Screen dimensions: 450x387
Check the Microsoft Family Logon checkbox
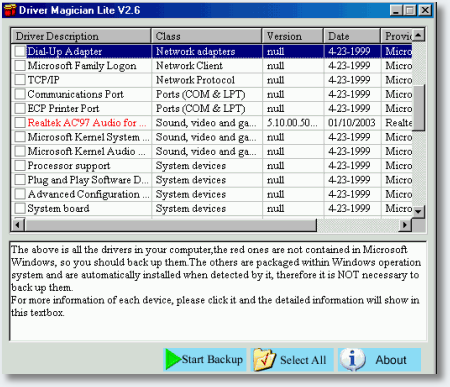20,66
